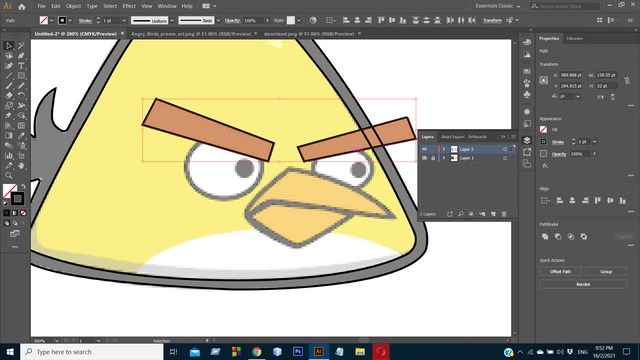
Task: Open Edit Toolbar three-dots button
Action: (x=15, y=247)
